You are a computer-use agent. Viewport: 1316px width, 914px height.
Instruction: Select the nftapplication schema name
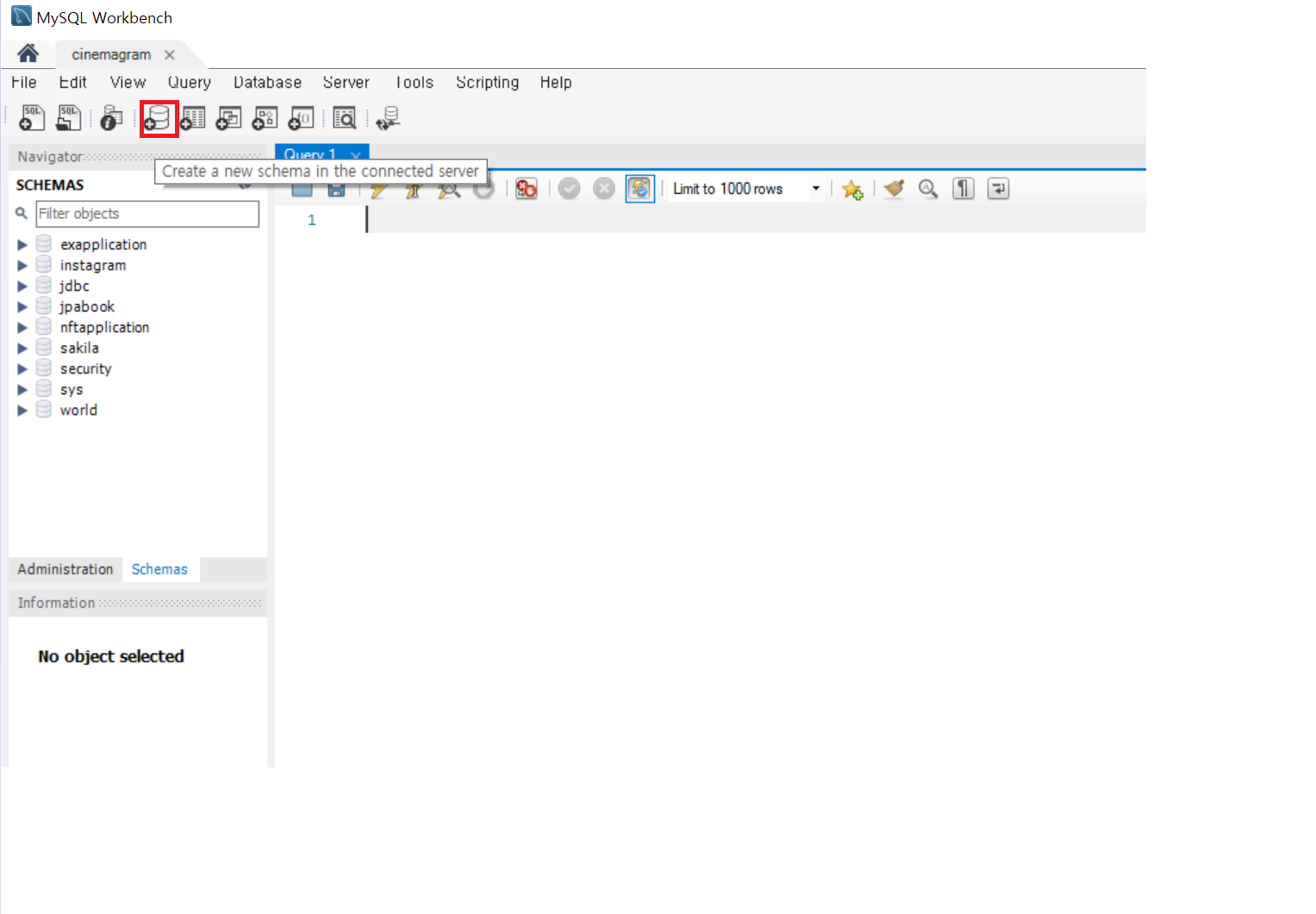pos(105,328)
